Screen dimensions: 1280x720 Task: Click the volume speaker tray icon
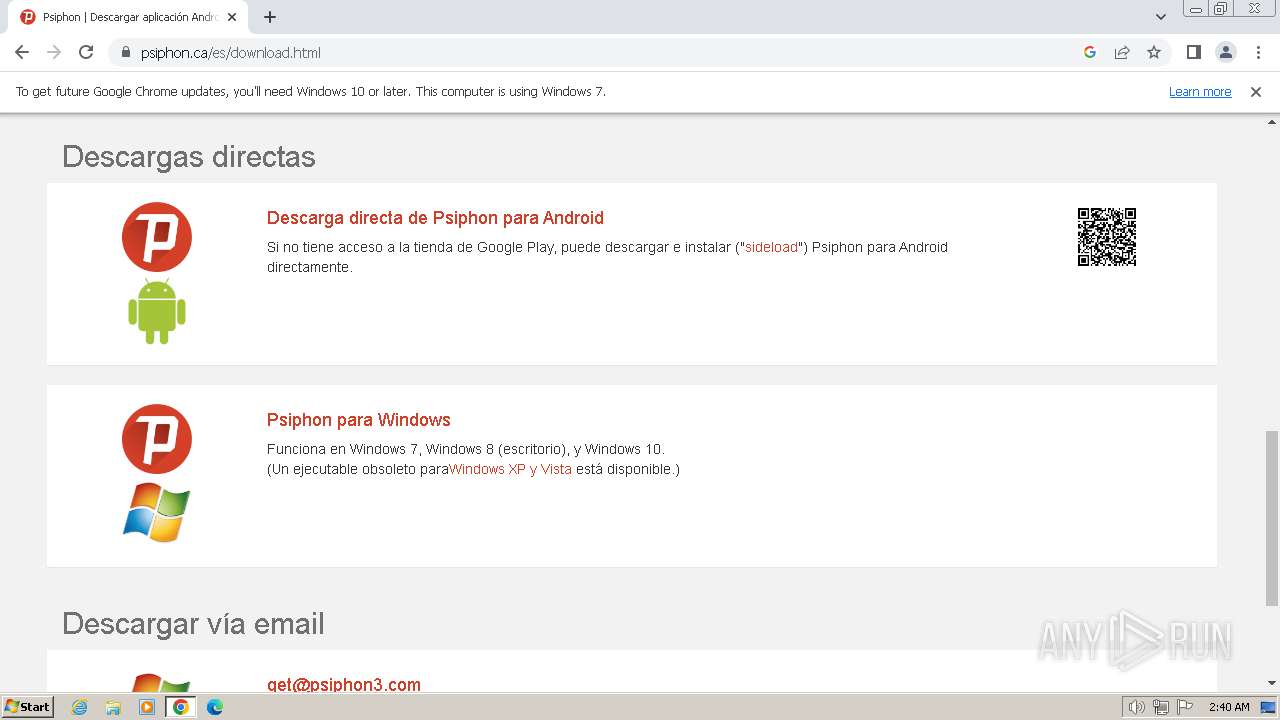[1137, 707]
